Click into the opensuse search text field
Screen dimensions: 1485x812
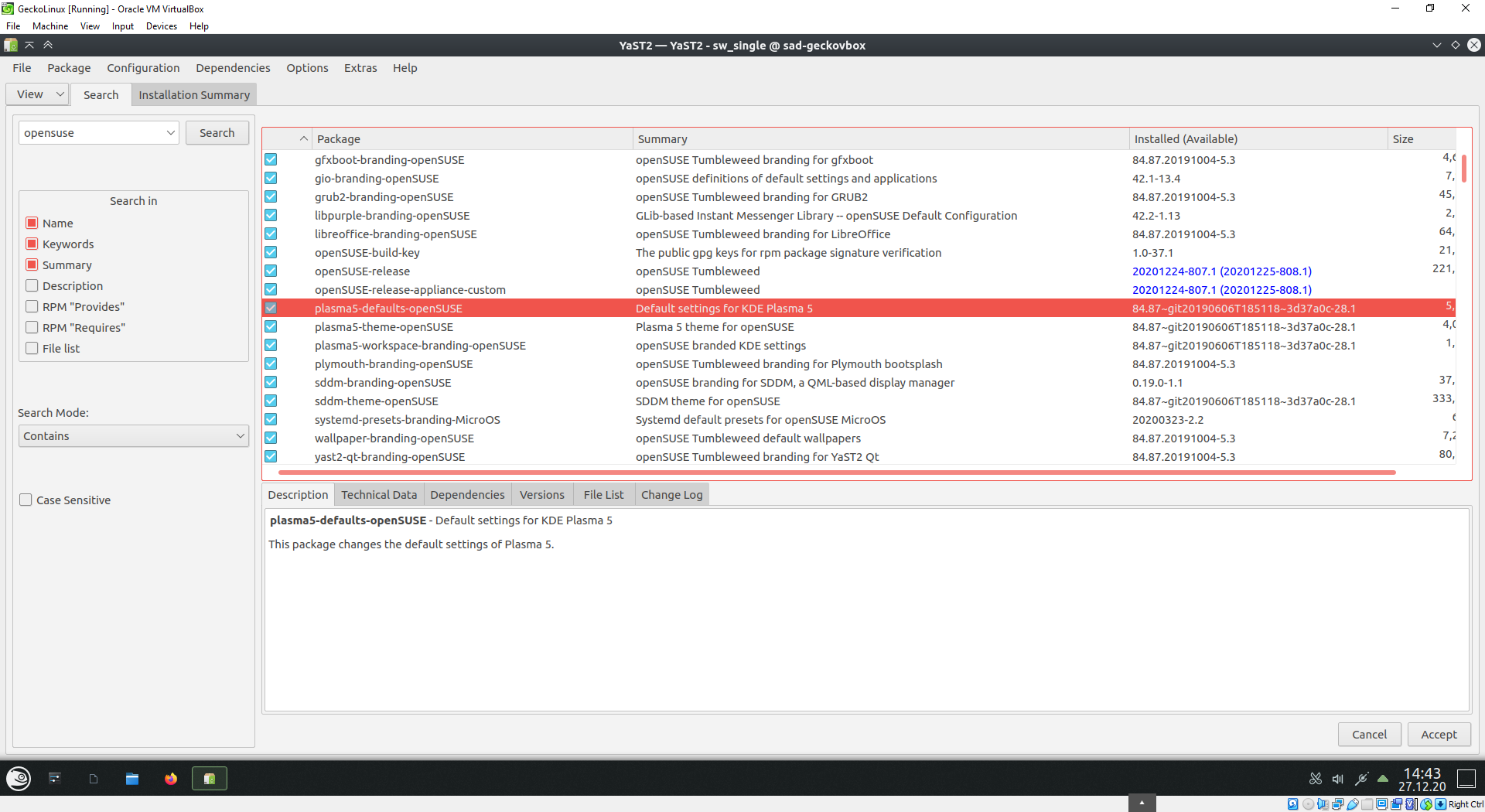(91, 133)
